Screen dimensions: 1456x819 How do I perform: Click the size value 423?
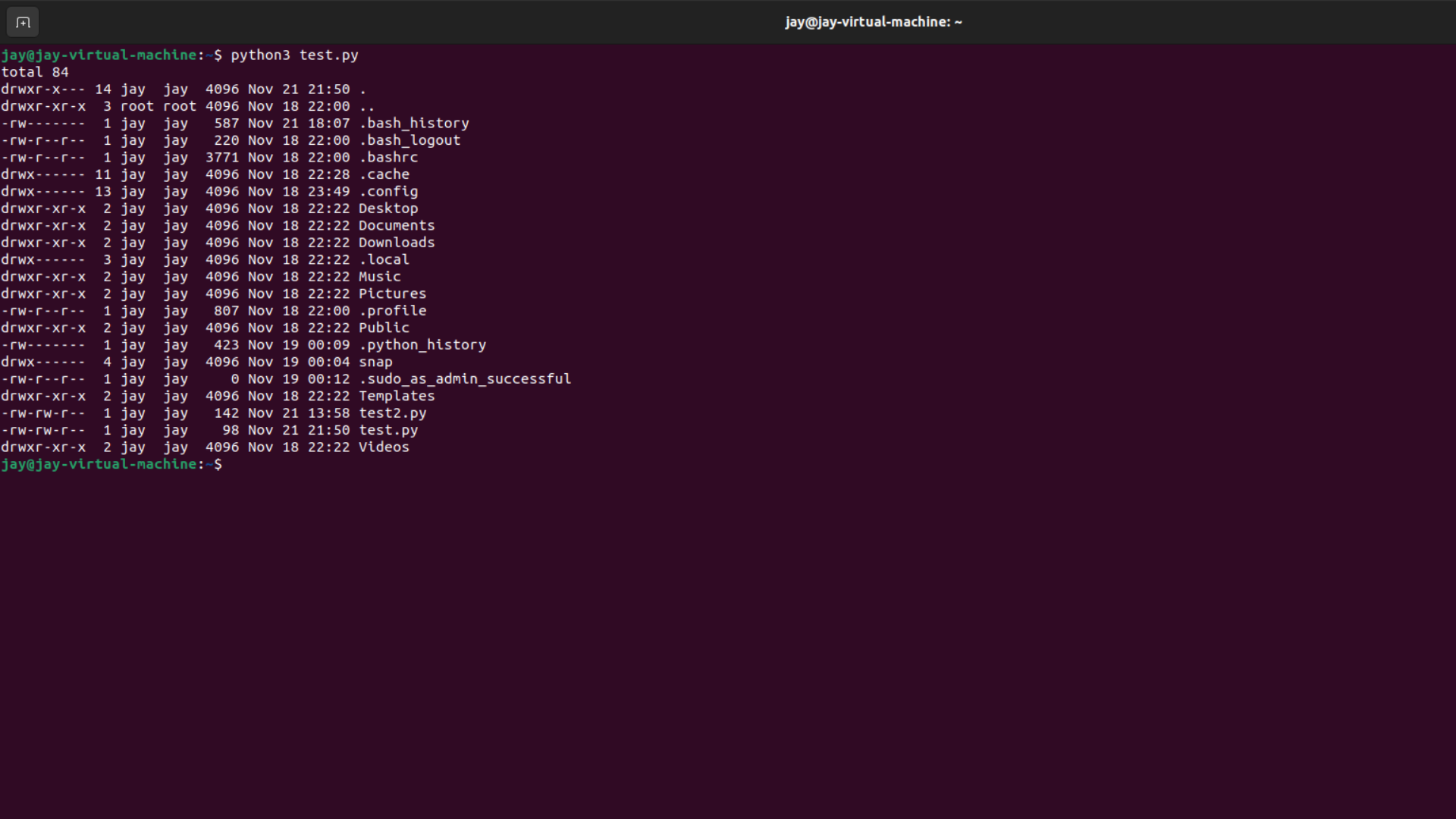[226, 345]
